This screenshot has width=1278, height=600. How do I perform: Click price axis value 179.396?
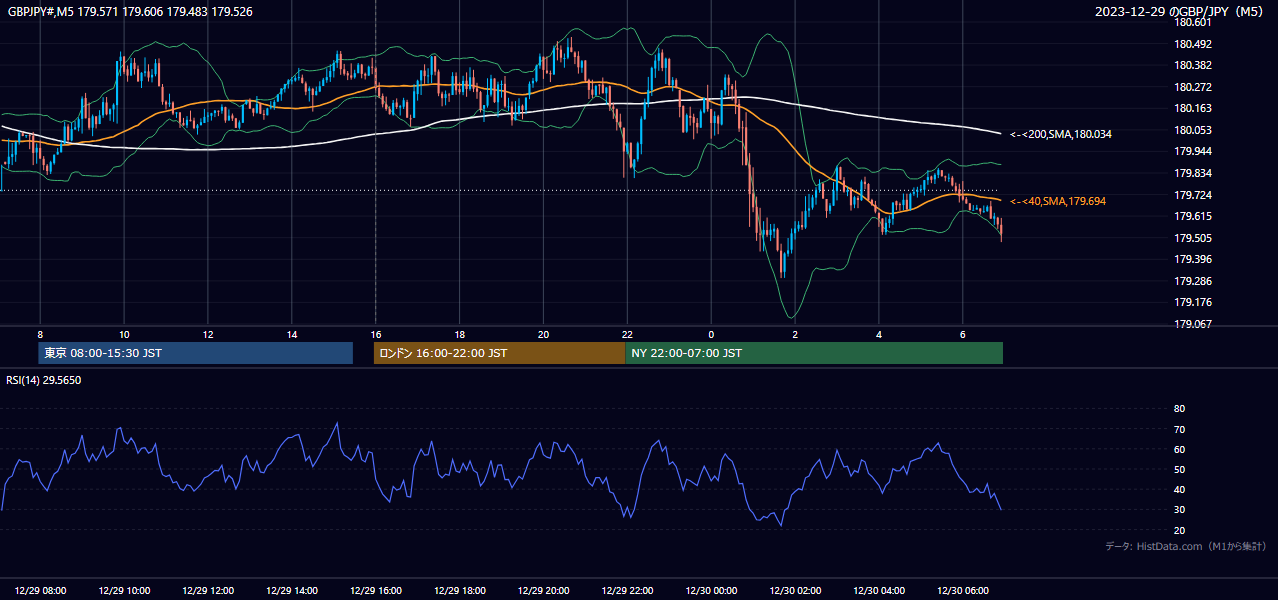point(1192,259)
